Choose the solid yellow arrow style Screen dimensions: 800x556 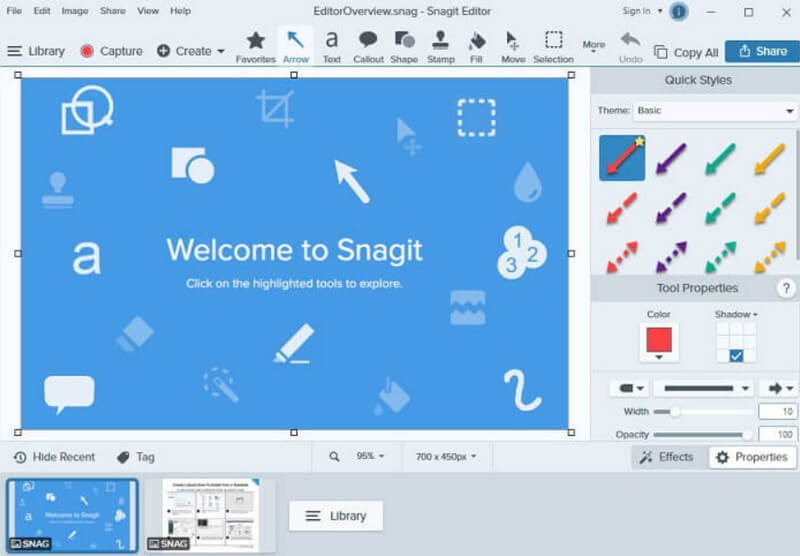(769, 159)
